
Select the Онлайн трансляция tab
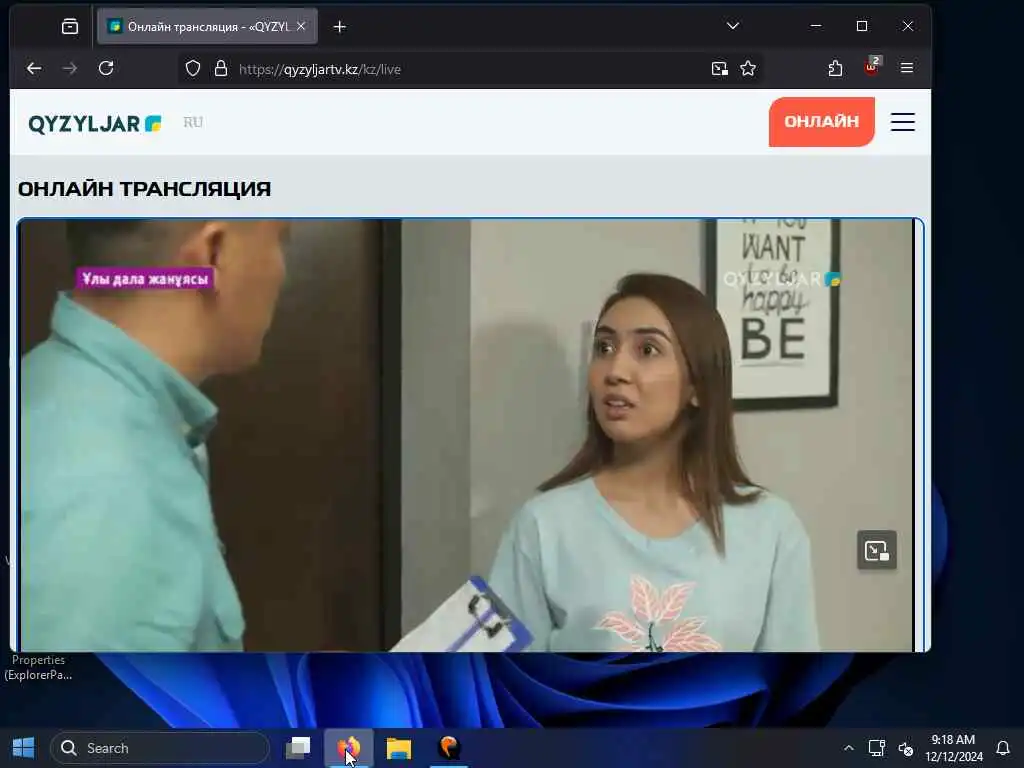[x=207, y=26]
